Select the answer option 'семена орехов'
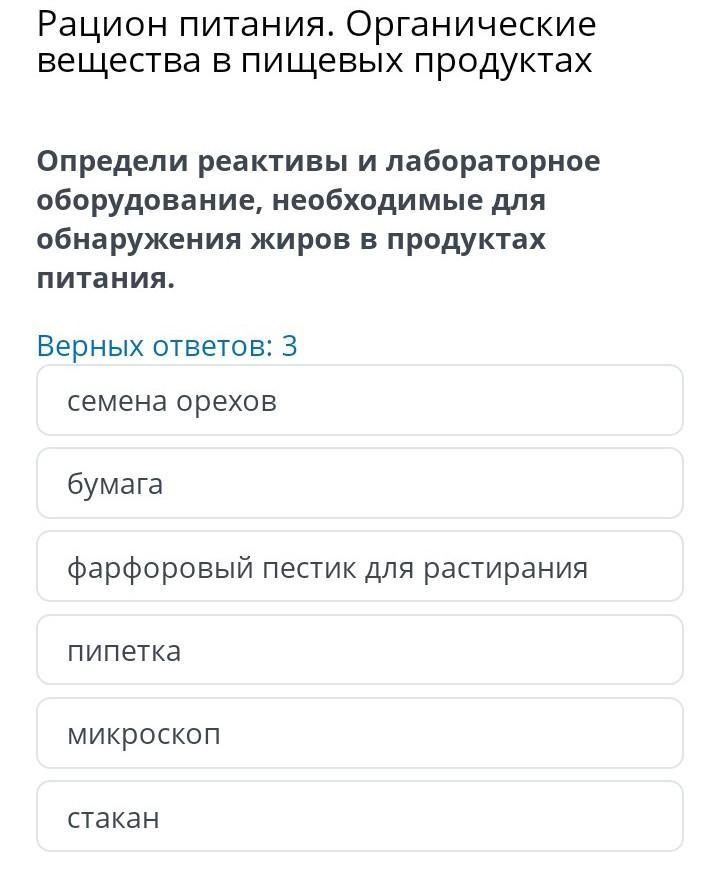Viewport: 706px width, 884px height. click(360, 401)
